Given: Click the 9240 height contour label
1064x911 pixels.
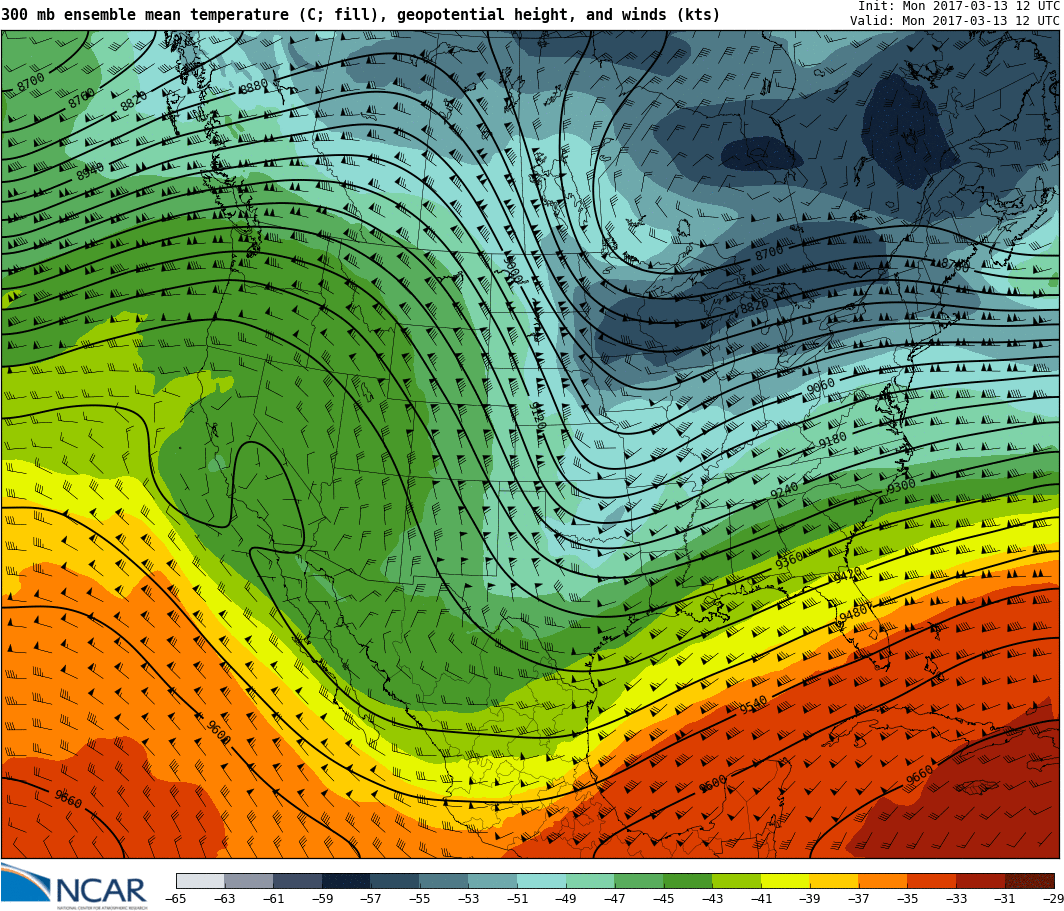Looking at the screenshot, I should [784, 490].
